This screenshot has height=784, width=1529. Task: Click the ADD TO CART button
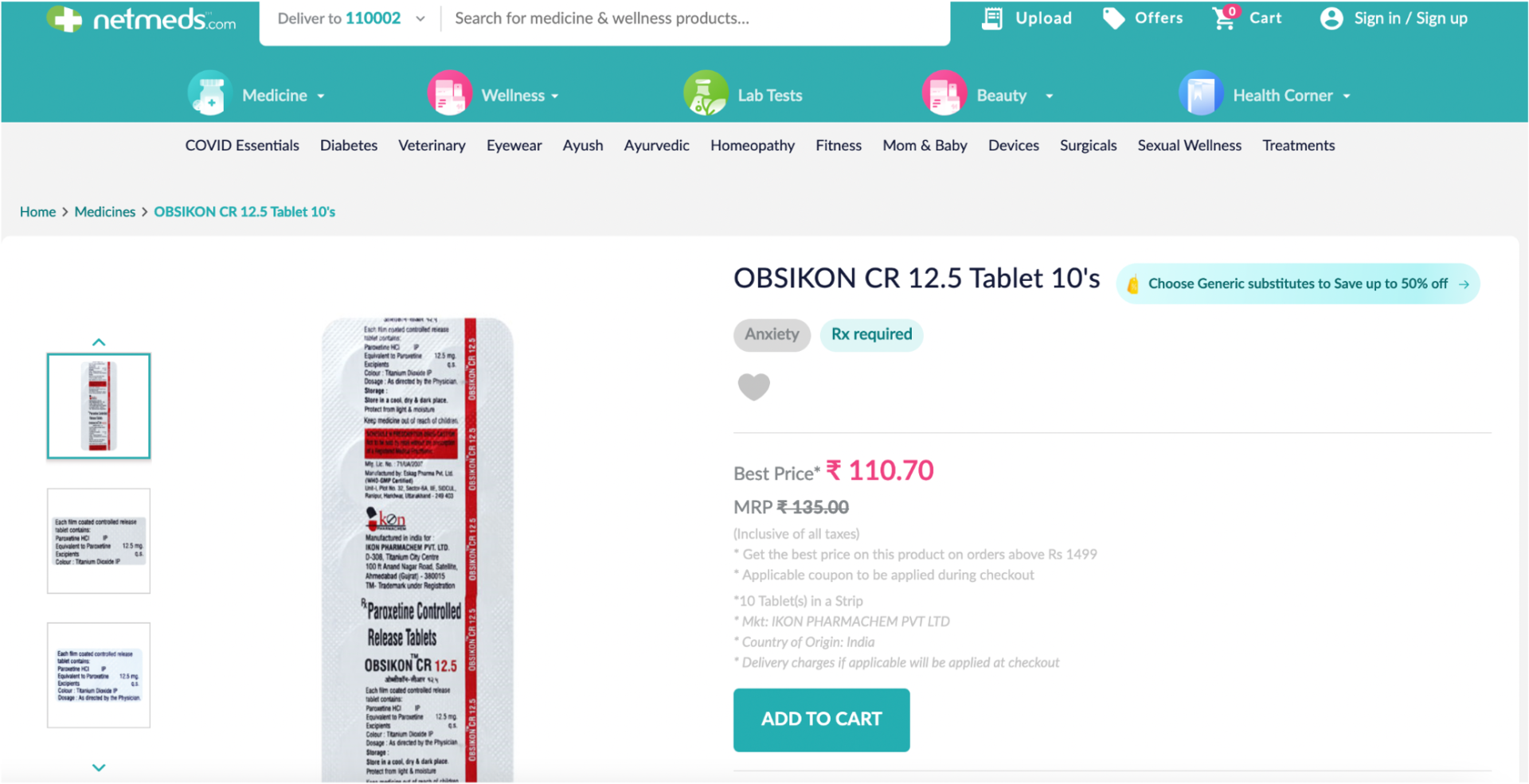821,720
